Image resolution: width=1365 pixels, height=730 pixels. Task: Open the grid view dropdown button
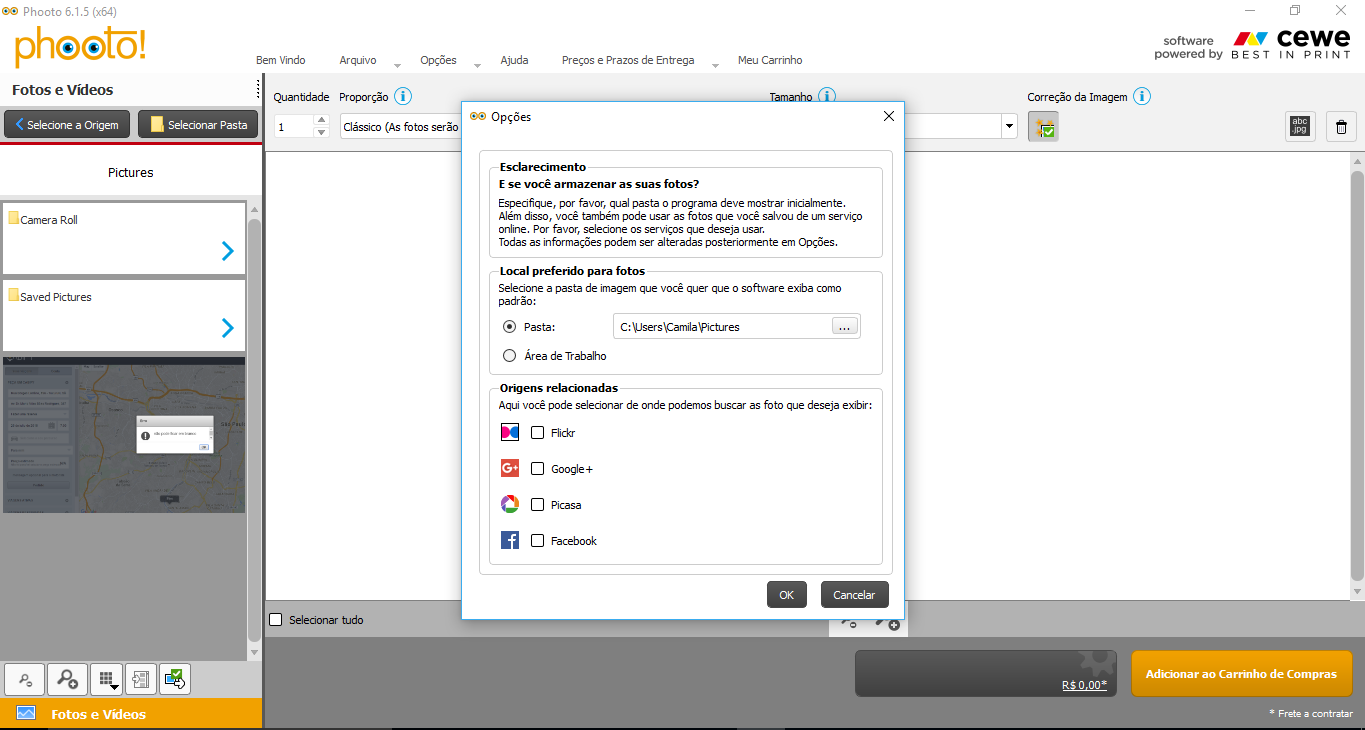click(x=107, y=679)
